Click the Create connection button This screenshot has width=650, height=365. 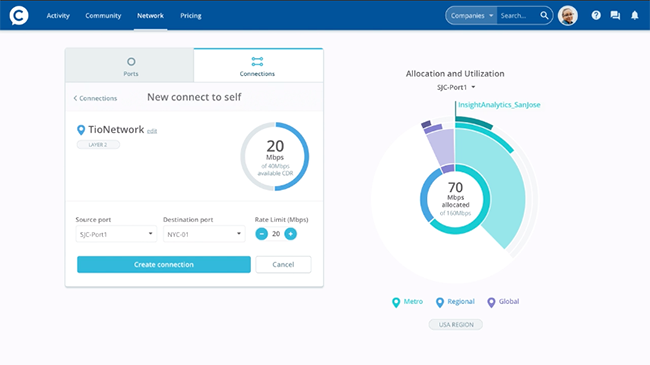pos(164,265)
